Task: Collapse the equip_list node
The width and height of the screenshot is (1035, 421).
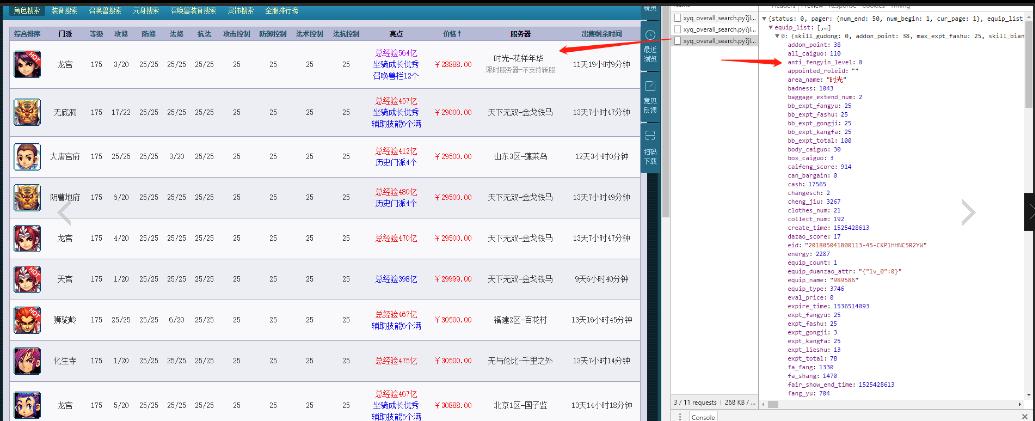Action: pyautogui.click(x=771, y=30)
